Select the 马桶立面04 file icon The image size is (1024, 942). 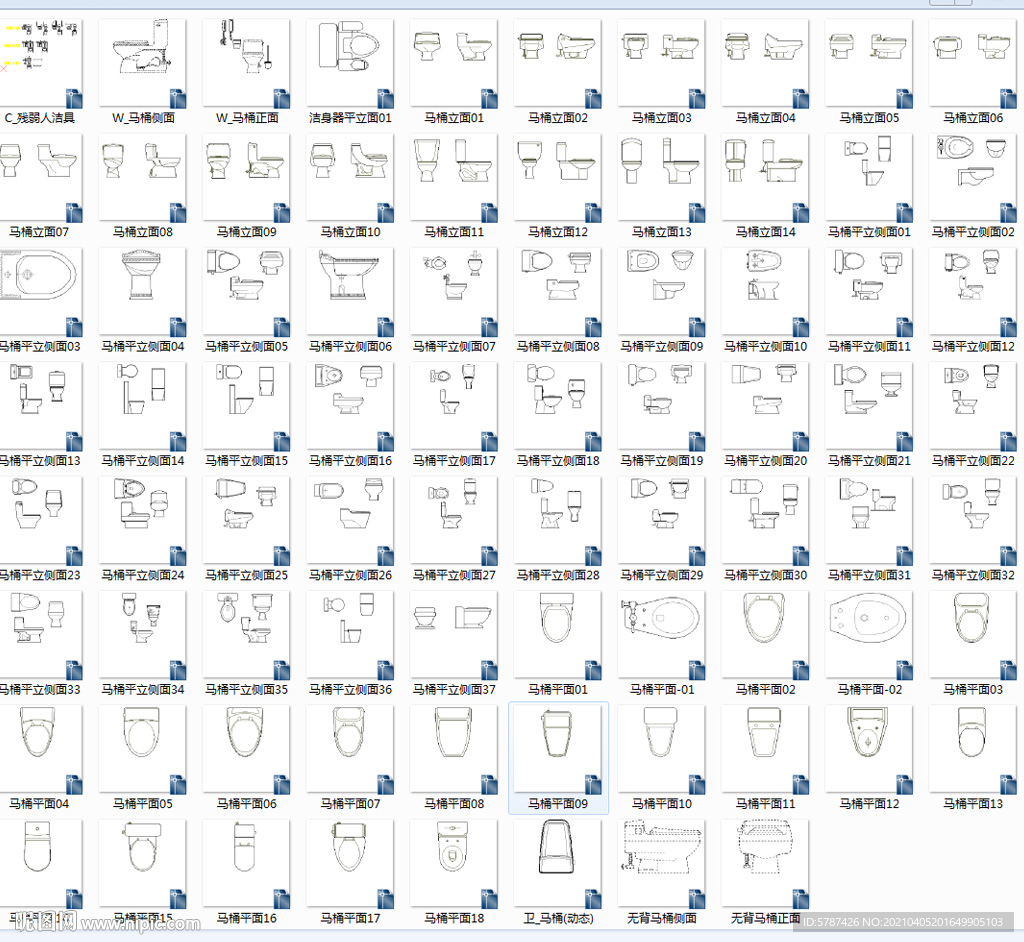tap(766, 63)
